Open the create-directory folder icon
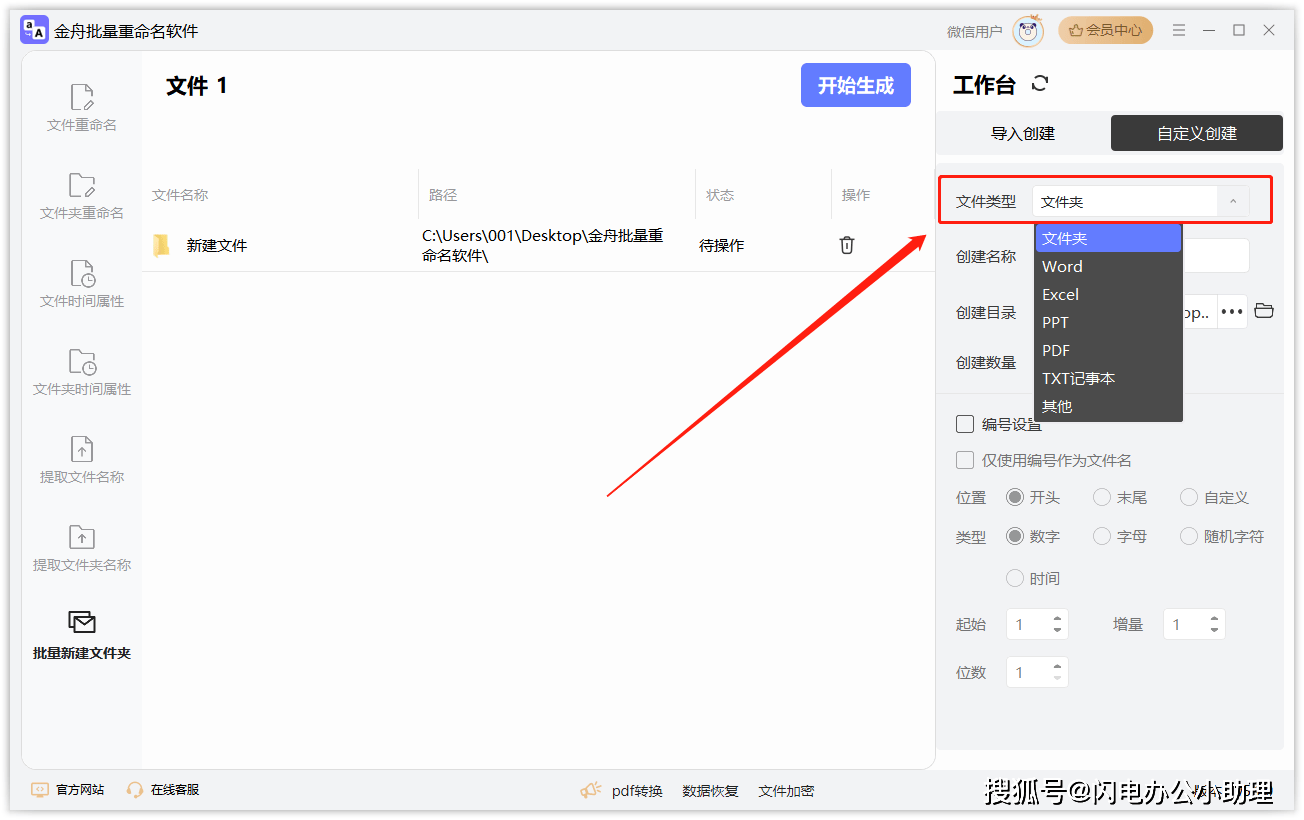This screenshot has width=1304, height=820. tap(1264, 311)
